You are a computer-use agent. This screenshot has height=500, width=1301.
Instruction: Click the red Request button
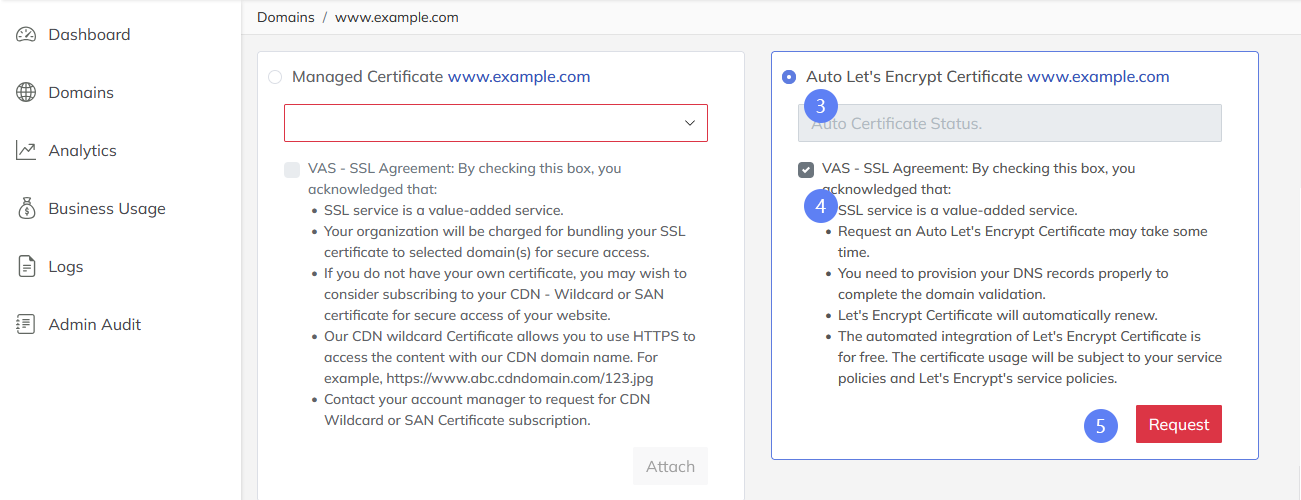[1179, 424]
